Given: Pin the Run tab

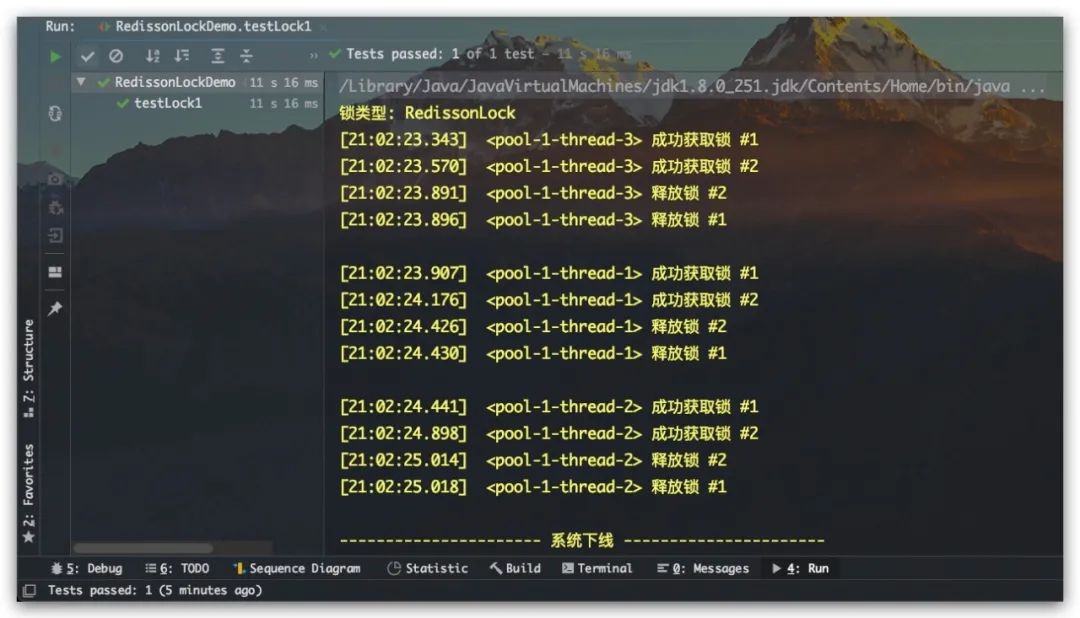Looking at the screenshot, I should (x=55, y=308).
